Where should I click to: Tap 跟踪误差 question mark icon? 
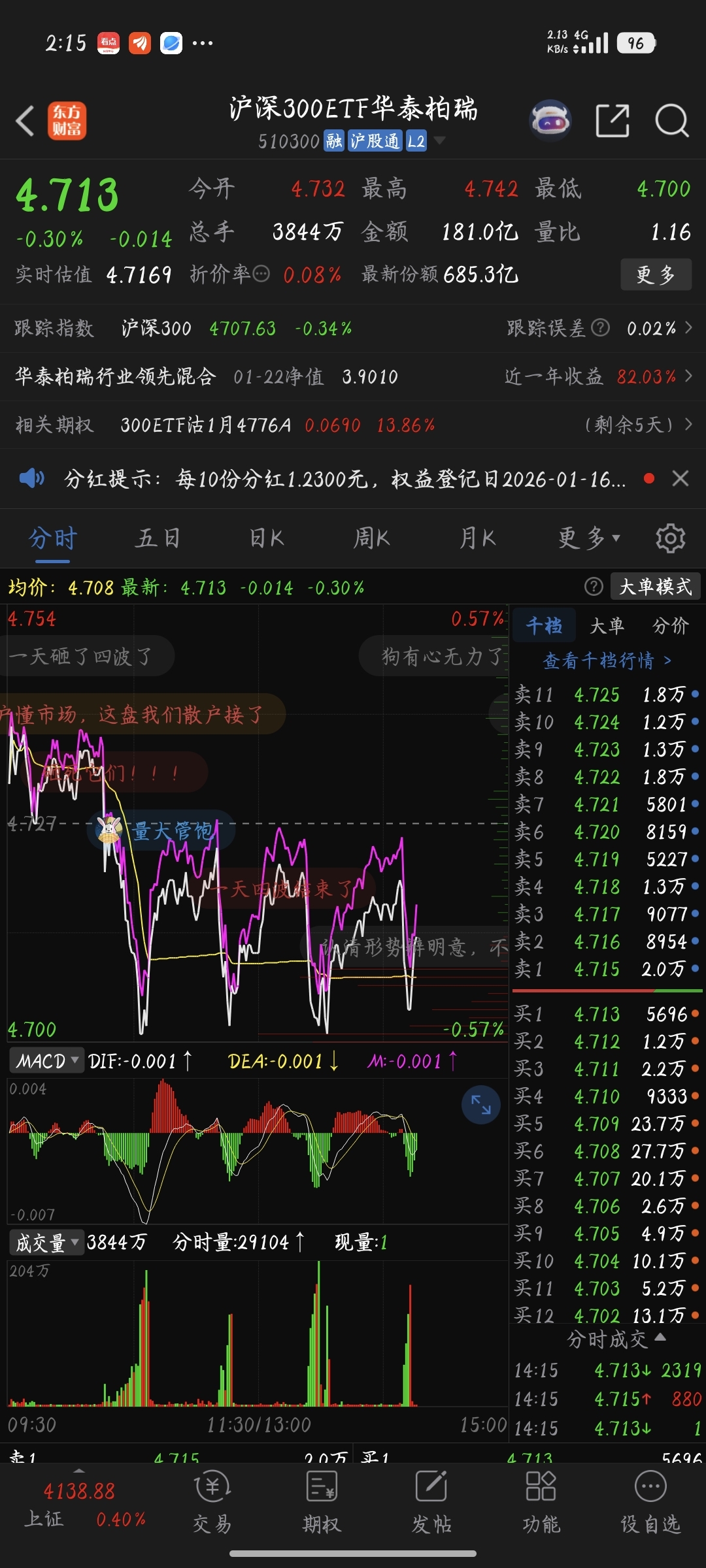pos(600,327)
